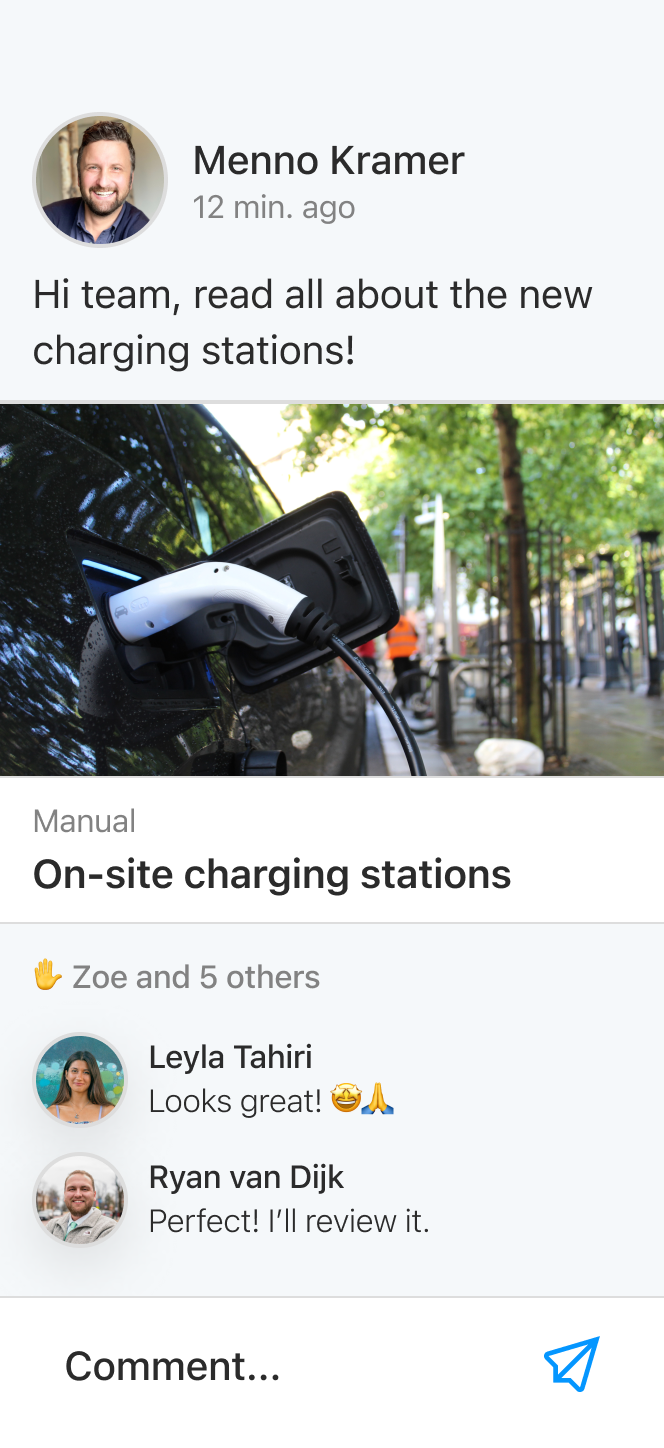Click the praying hands emoji in Leyla's comment

378,1101
